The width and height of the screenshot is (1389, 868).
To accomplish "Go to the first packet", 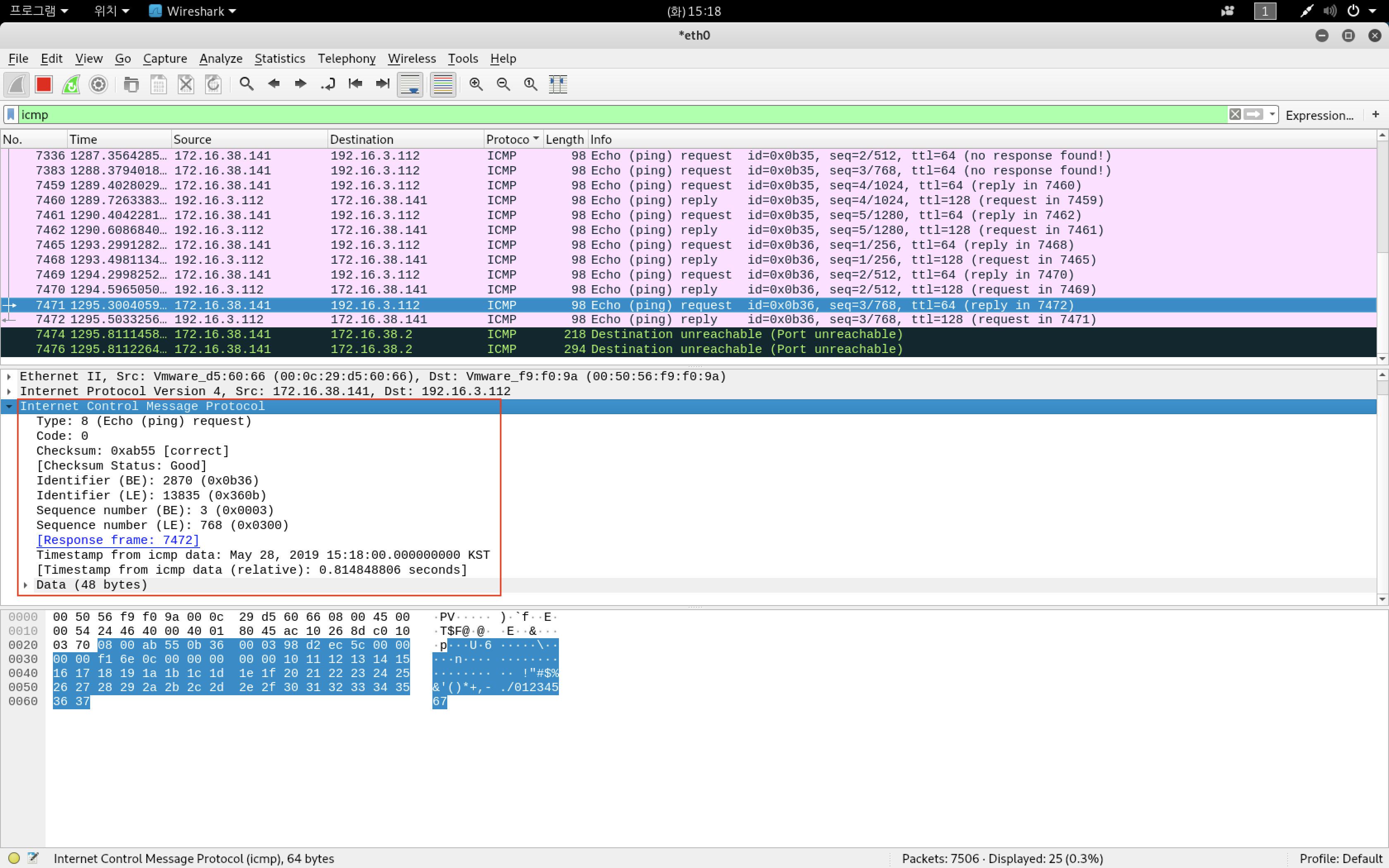I will [355, 84].
